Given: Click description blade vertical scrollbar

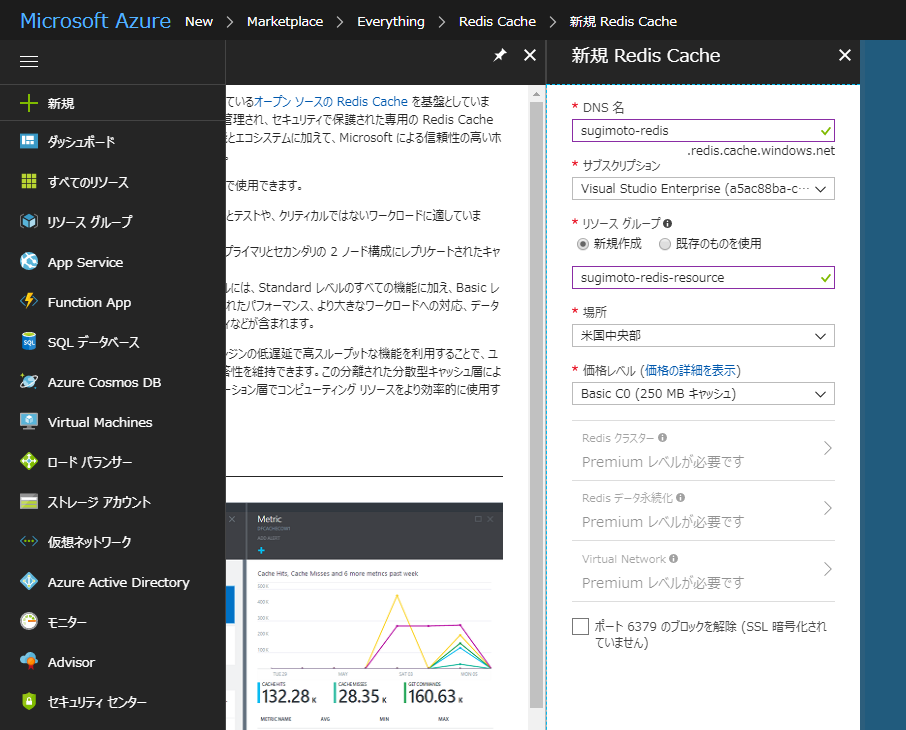Looking at the screenshot, I should click(x=537, y=405).
